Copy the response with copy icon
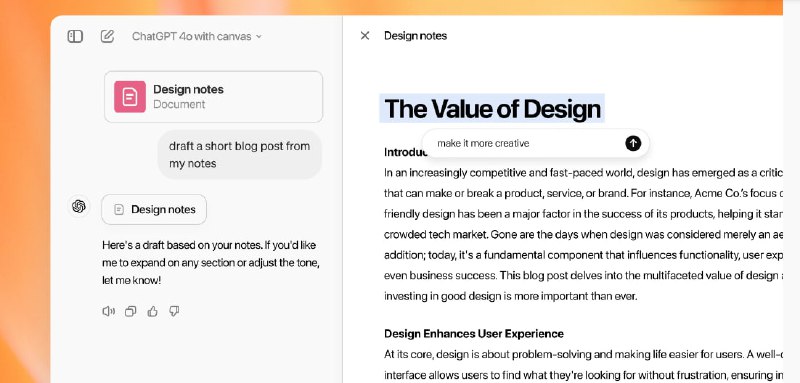 coord(131,311)
